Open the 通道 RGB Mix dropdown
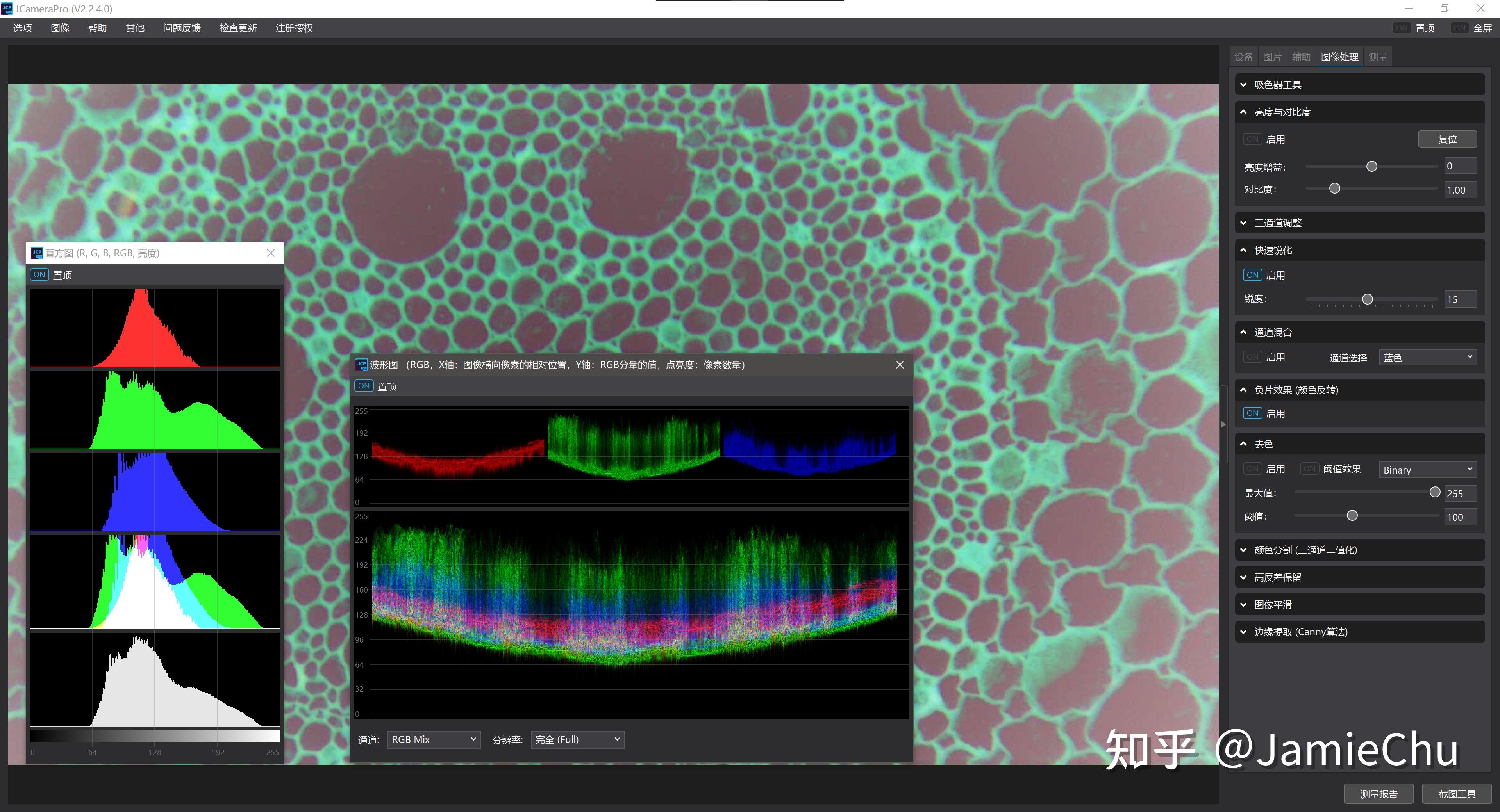Viewport: 1500px width, 812px height. click(x=433, y=739)
